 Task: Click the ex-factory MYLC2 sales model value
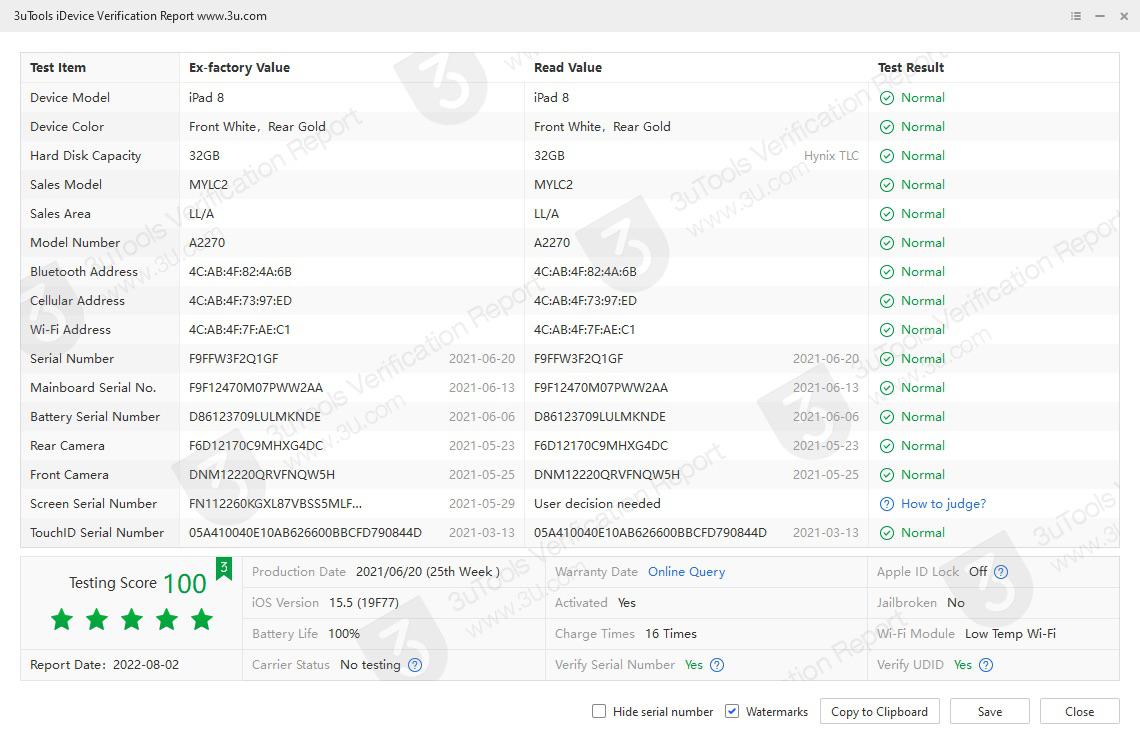coord(208,185)
